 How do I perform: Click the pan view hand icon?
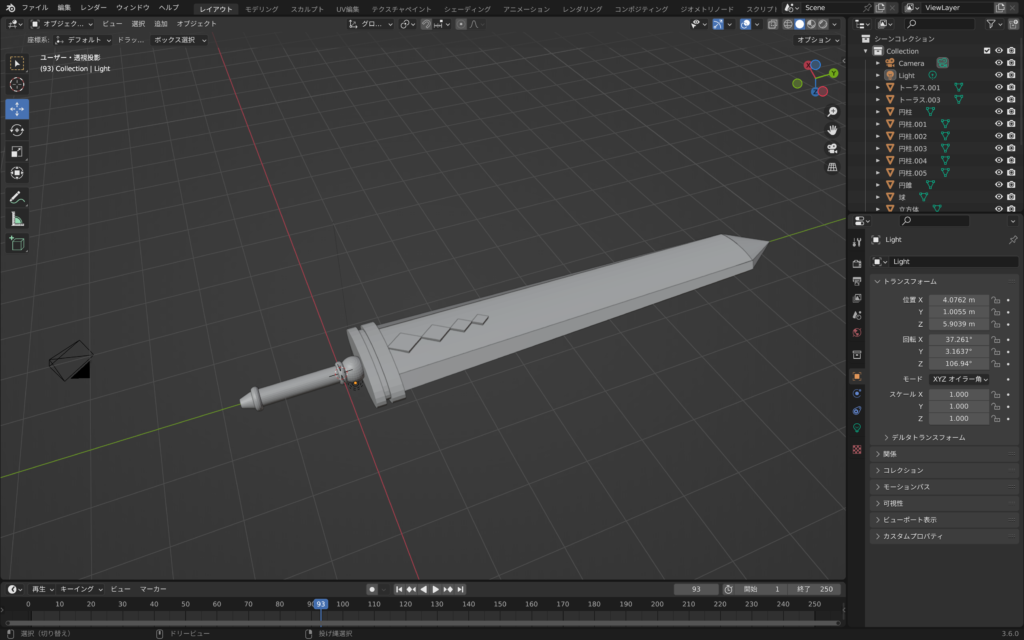[x=832, y=130]
